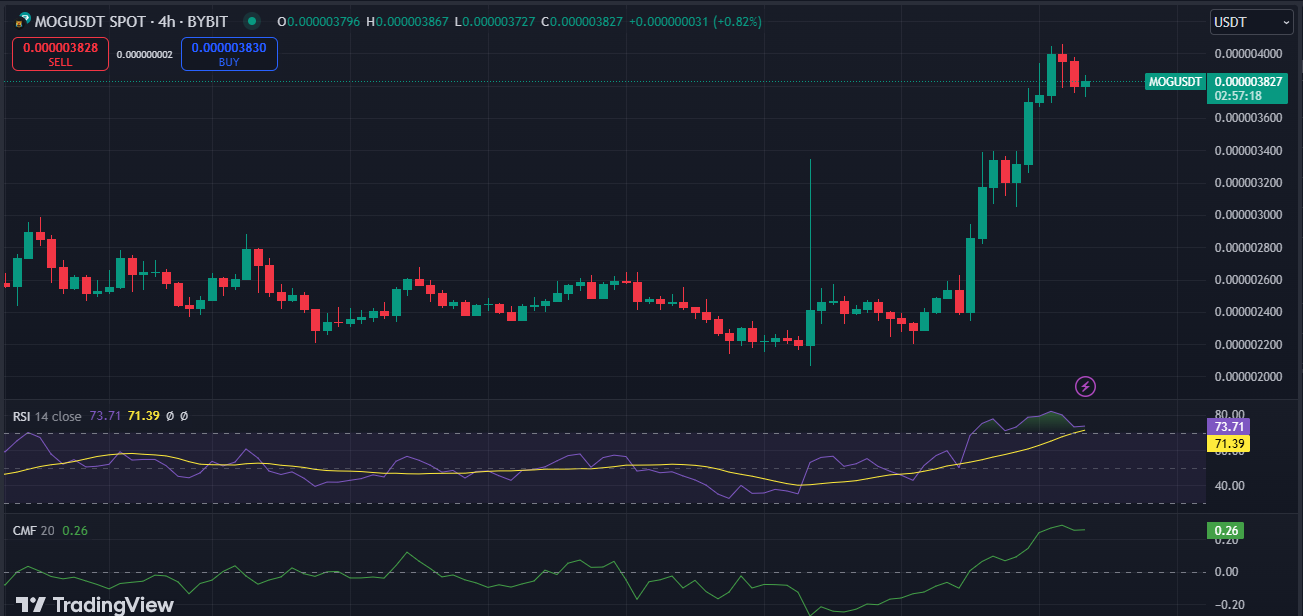Screen dimensions: 1303x616
Task: Open quick trading with the lightning bolt icon
Action: point(1085,386)
